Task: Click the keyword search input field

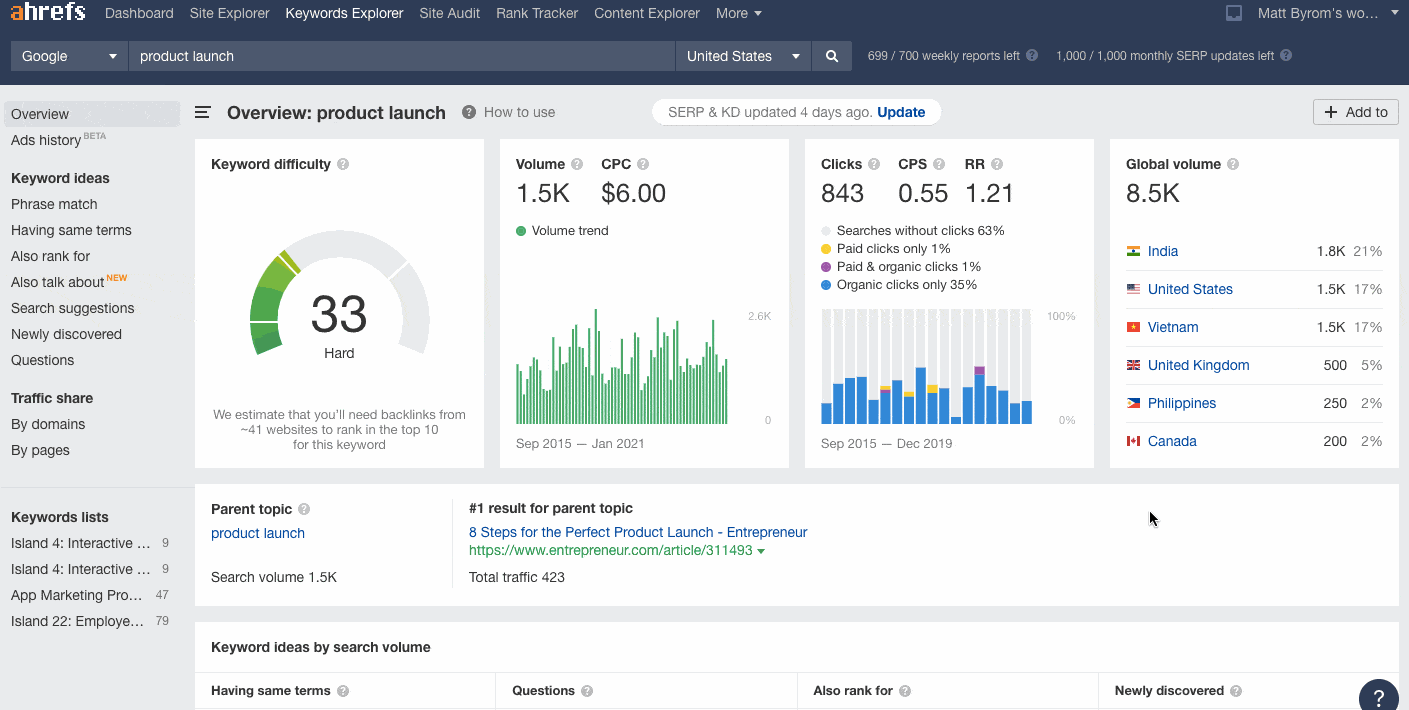Action: point(402,56)
